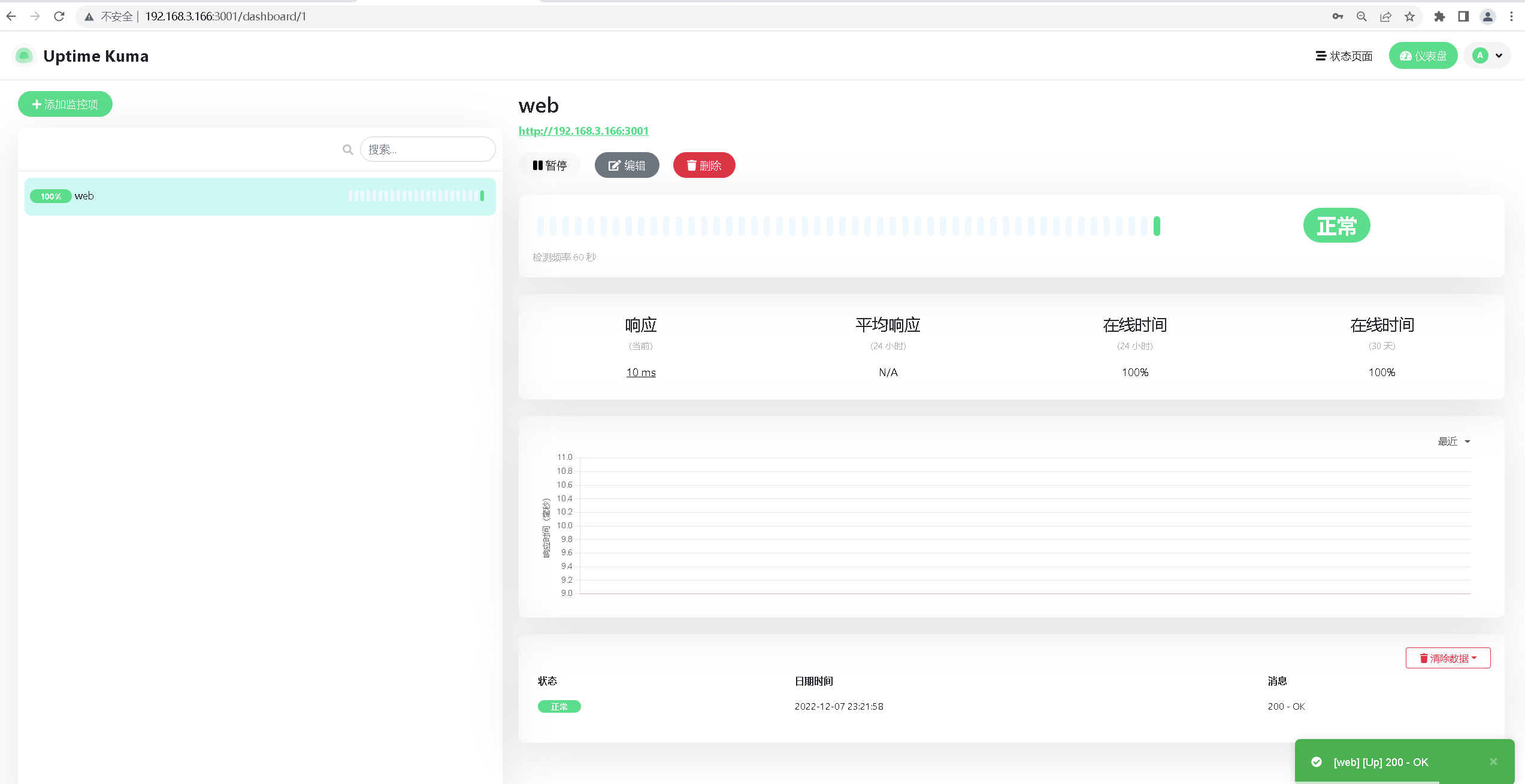1525x784 pixels.
Task: Open the 状态页面 menu item
Action: click(1344, 56)
